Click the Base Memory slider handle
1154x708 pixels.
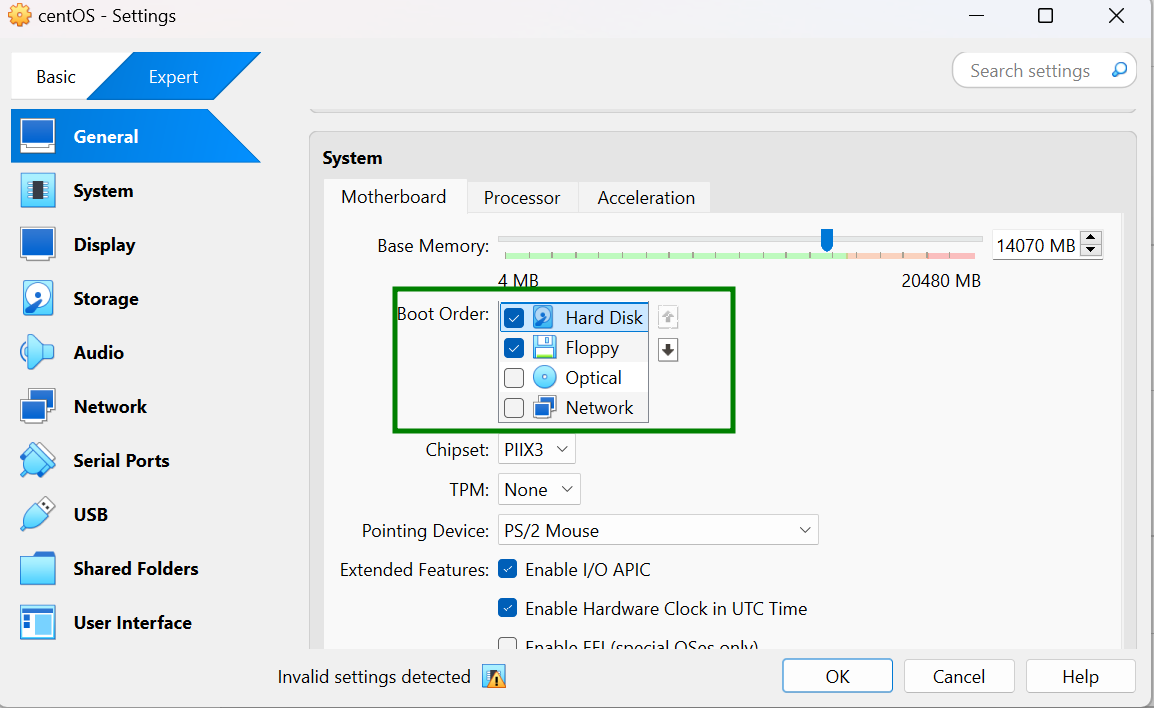pyautogui.click(x=826, y=240)
